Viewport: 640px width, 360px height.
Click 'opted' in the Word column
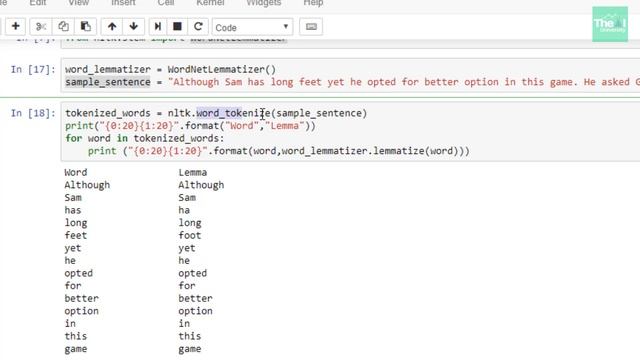coord(78,273)
